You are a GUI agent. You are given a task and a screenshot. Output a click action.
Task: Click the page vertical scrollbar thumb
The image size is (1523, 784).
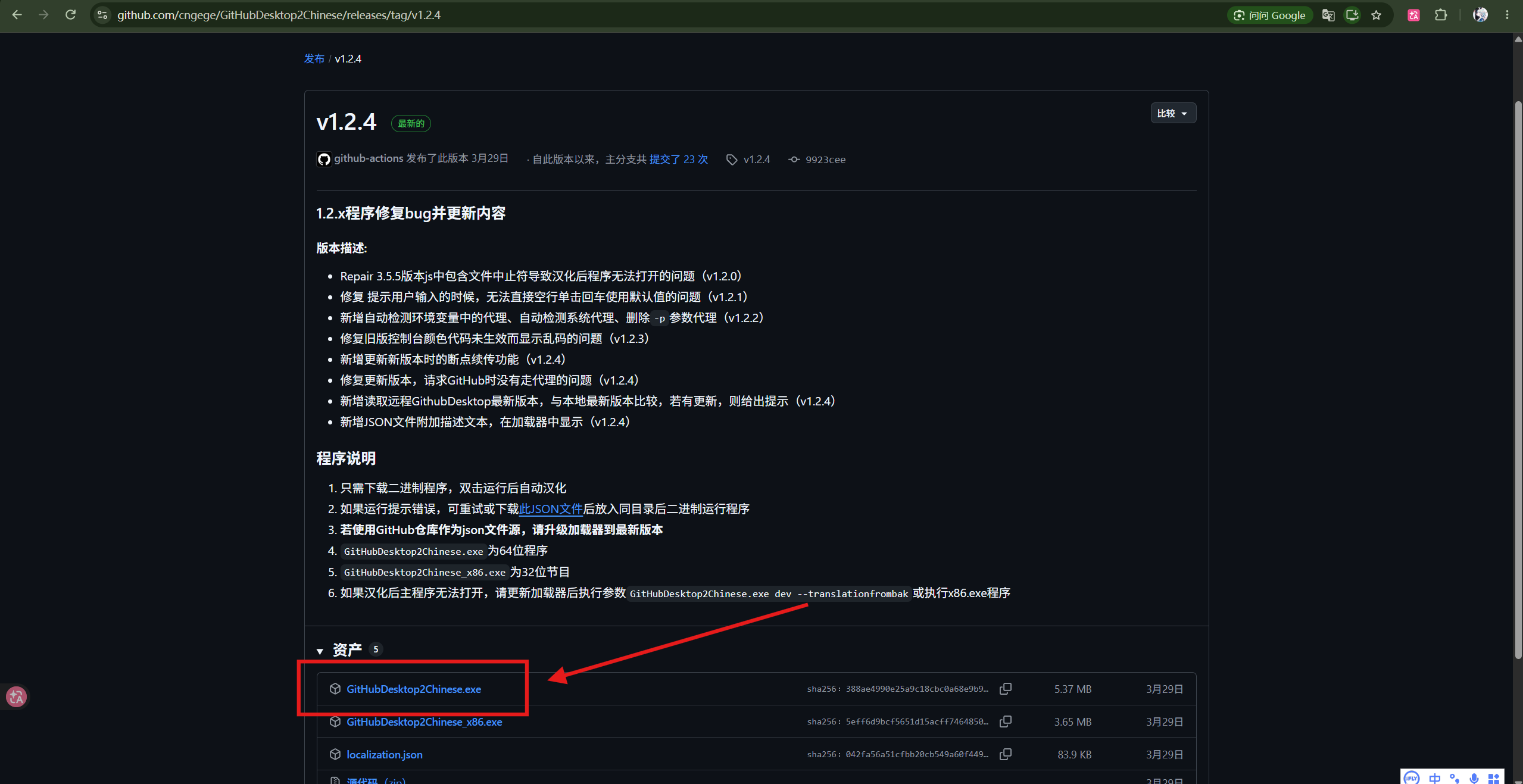tap(1518, 380)
